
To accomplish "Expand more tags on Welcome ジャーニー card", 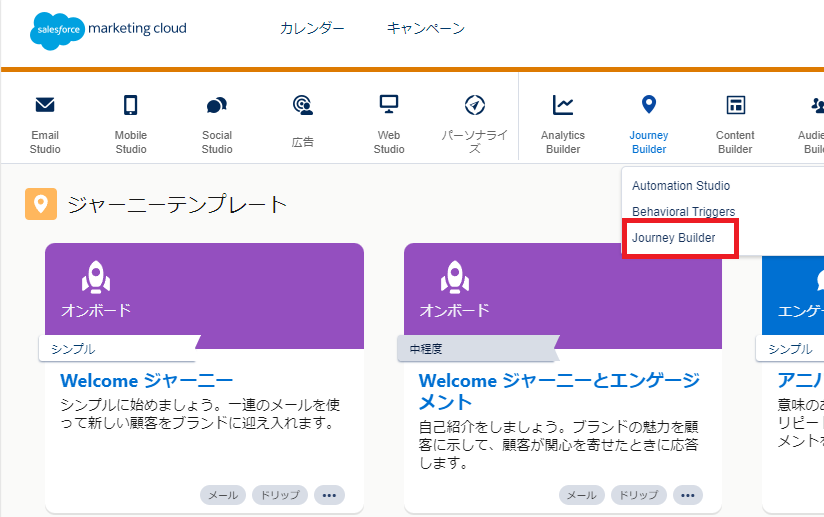I will [x=329, y=495].
